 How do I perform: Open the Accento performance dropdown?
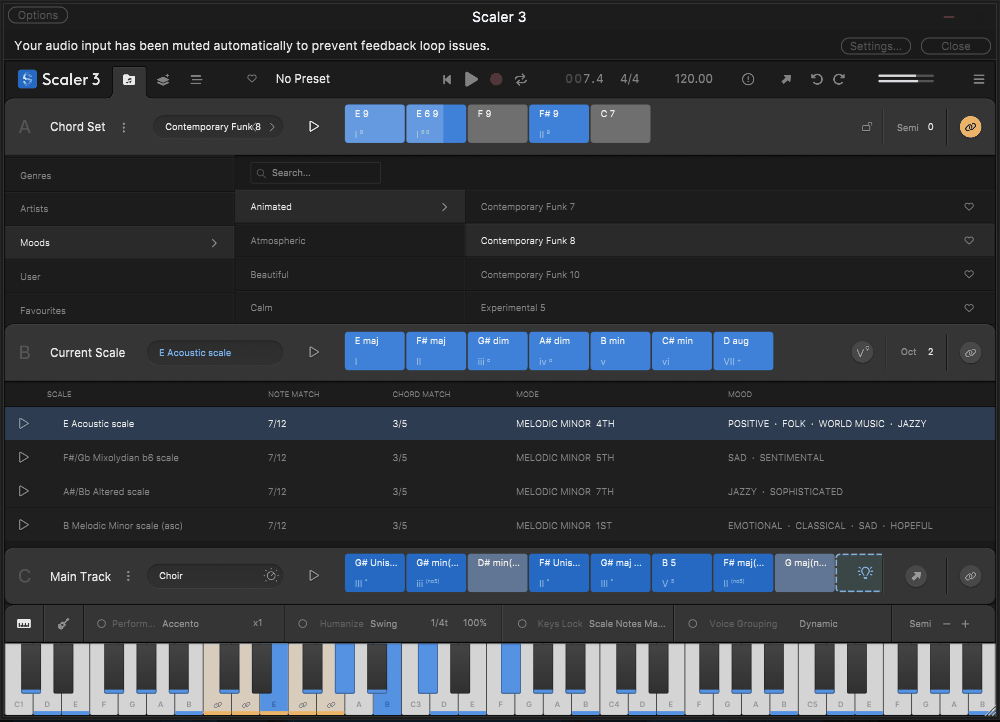pyautogui.click(x=180, y=624)
